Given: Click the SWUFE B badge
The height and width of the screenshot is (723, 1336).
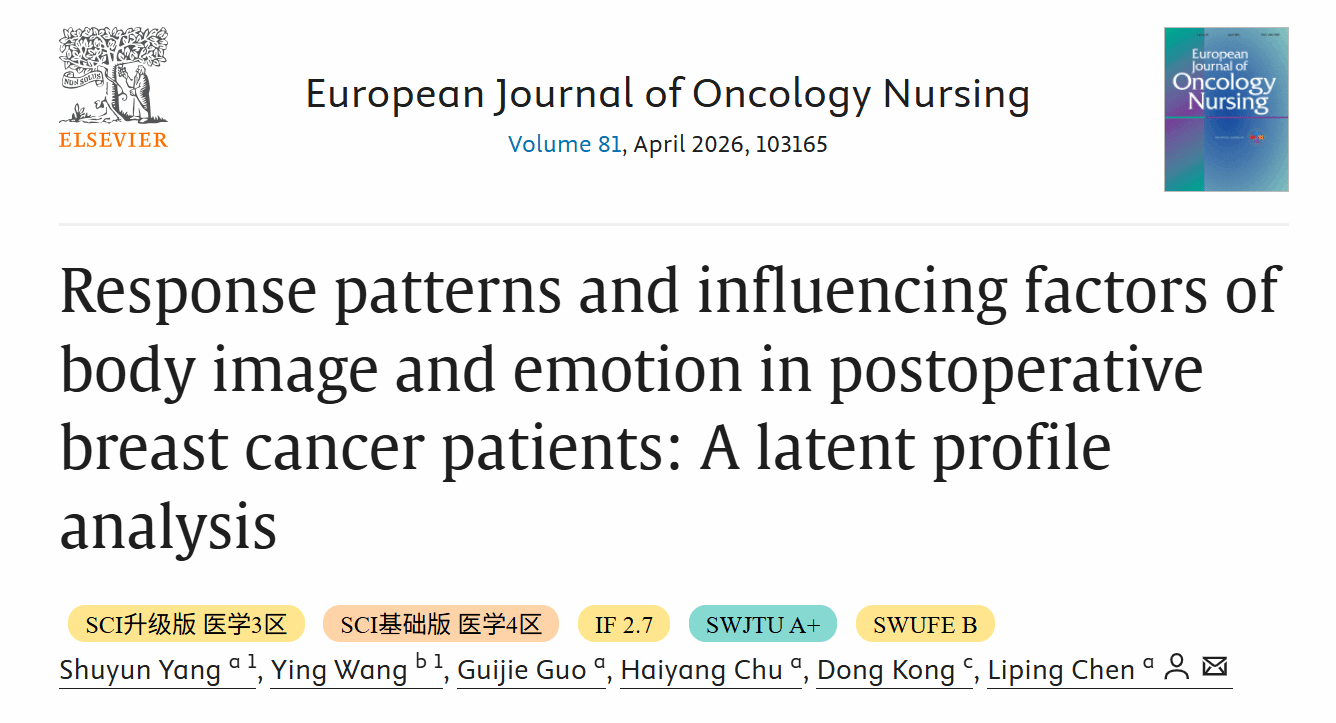Looking at the screenshot, I should [924, 625].
